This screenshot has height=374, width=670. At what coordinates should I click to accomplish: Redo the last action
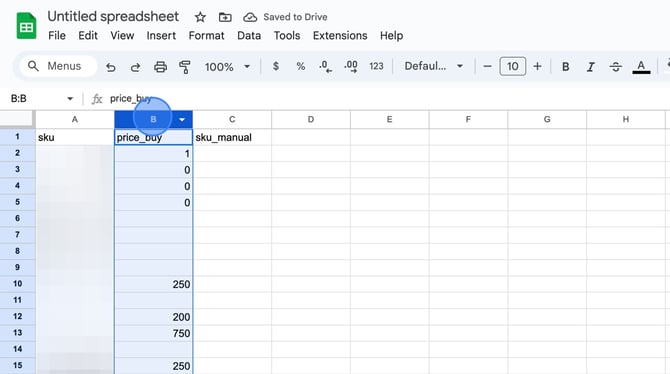[x=135, y=67]
